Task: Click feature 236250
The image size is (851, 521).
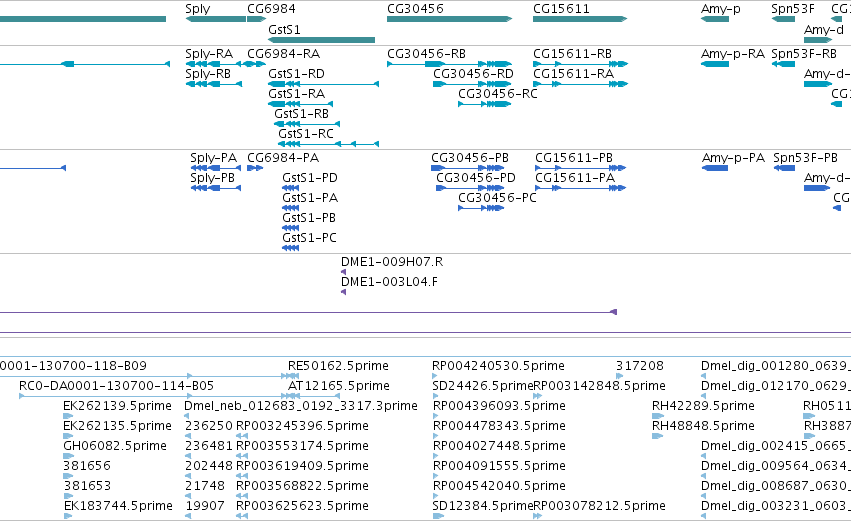Action: tap(209, 426)
